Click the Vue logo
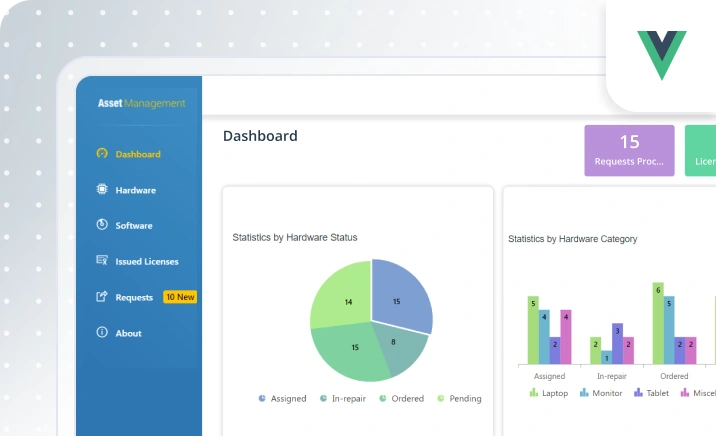This screenshot has width=716, height=436. (x=662, y=55)
